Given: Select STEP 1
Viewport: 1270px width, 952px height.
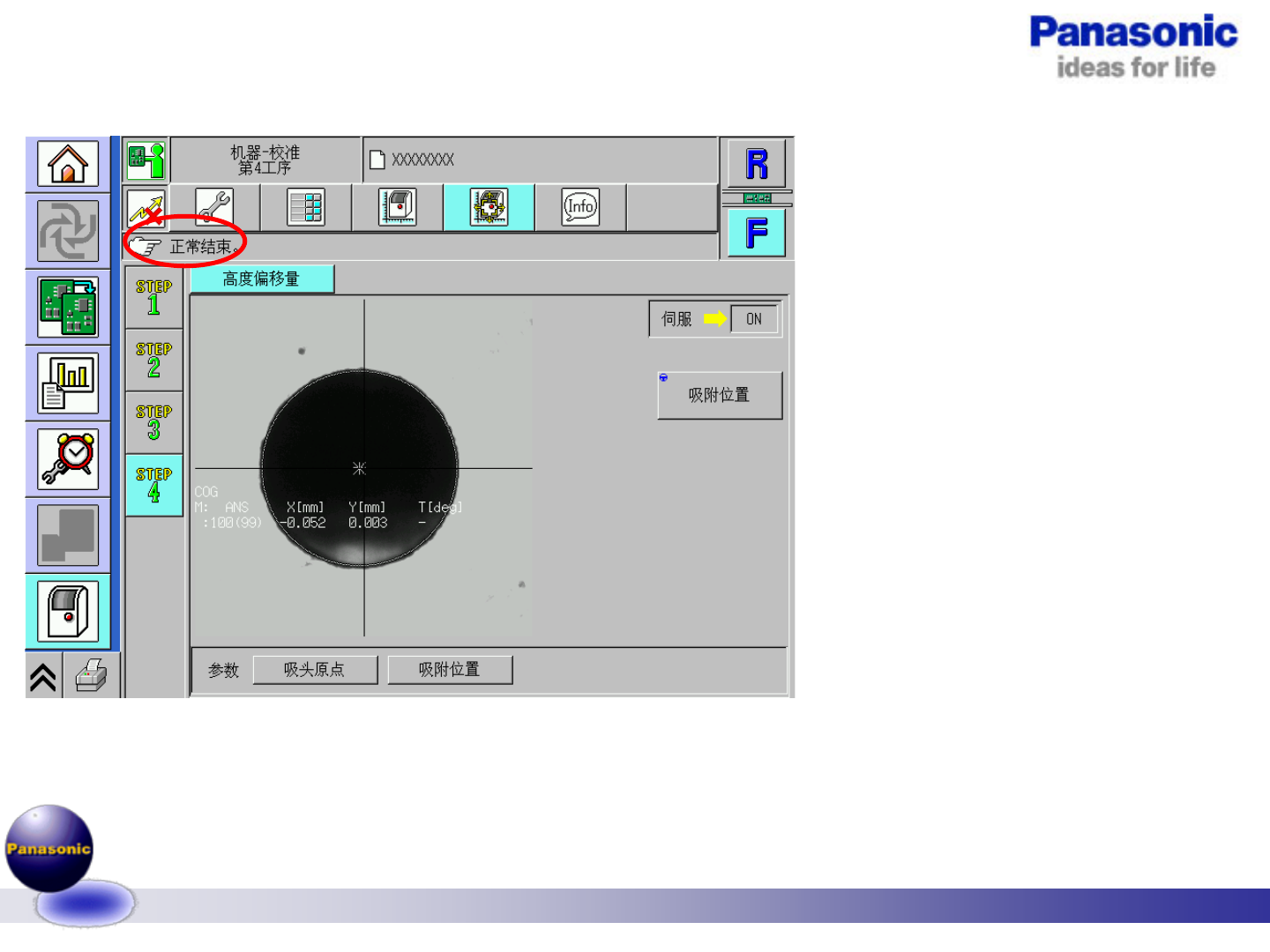Looking at the screenshot, I should click(154, 298).
